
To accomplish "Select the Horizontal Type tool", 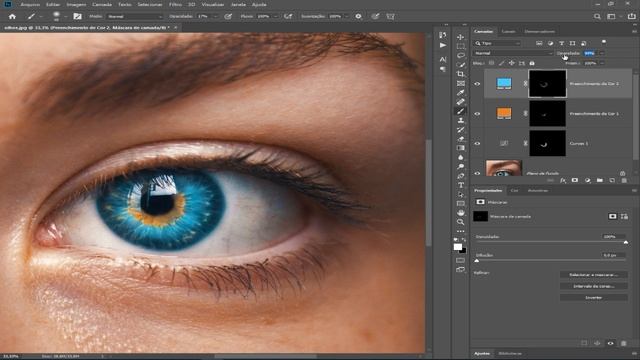I will point(460,185).
